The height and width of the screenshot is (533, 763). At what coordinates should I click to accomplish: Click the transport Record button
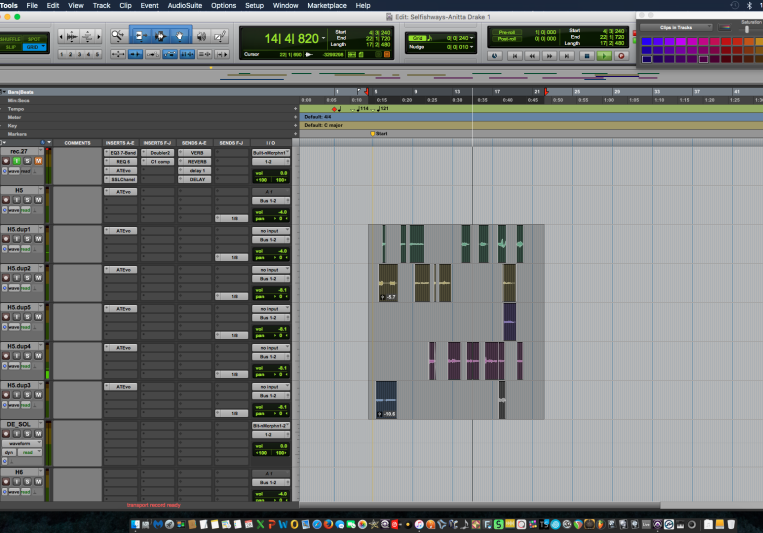[x=621, y=56]
